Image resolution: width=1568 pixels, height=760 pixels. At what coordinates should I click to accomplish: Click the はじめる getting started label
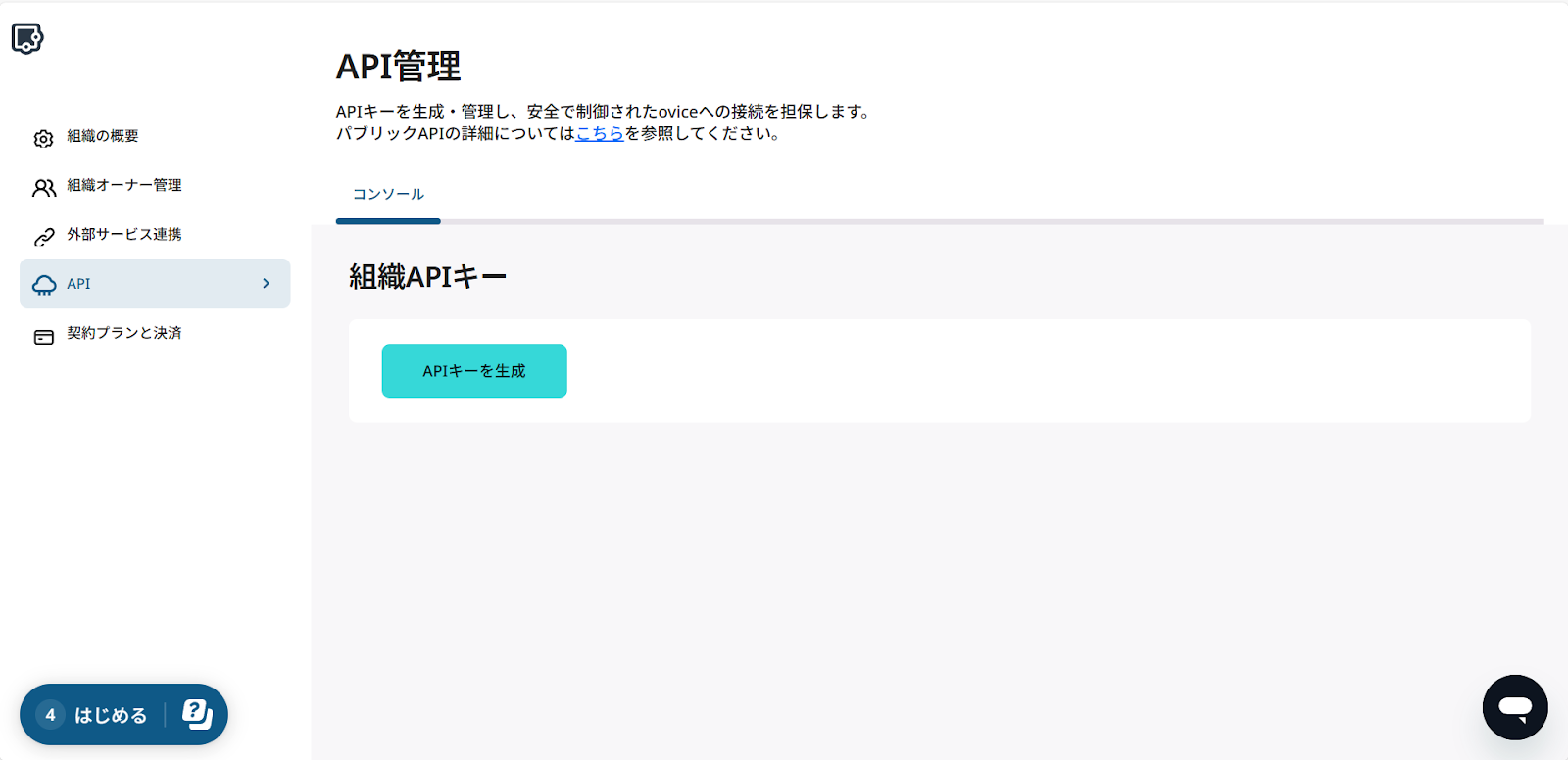(x=111, y=715)
